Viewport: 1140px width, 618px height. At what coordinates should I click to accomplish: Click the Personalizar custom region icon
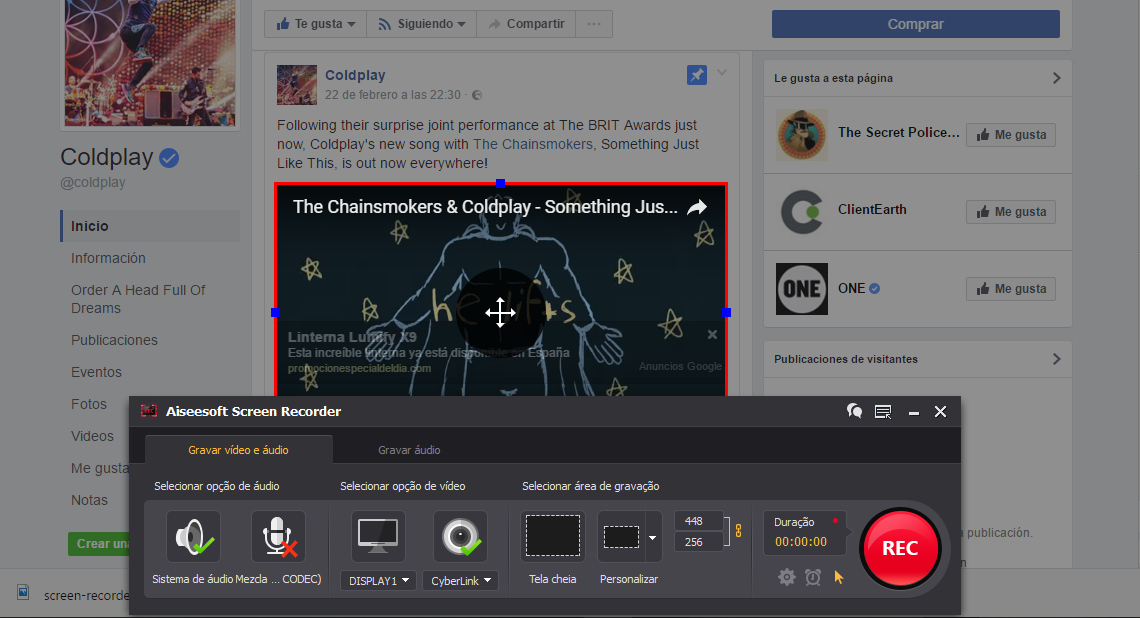[x=621, y=537]
